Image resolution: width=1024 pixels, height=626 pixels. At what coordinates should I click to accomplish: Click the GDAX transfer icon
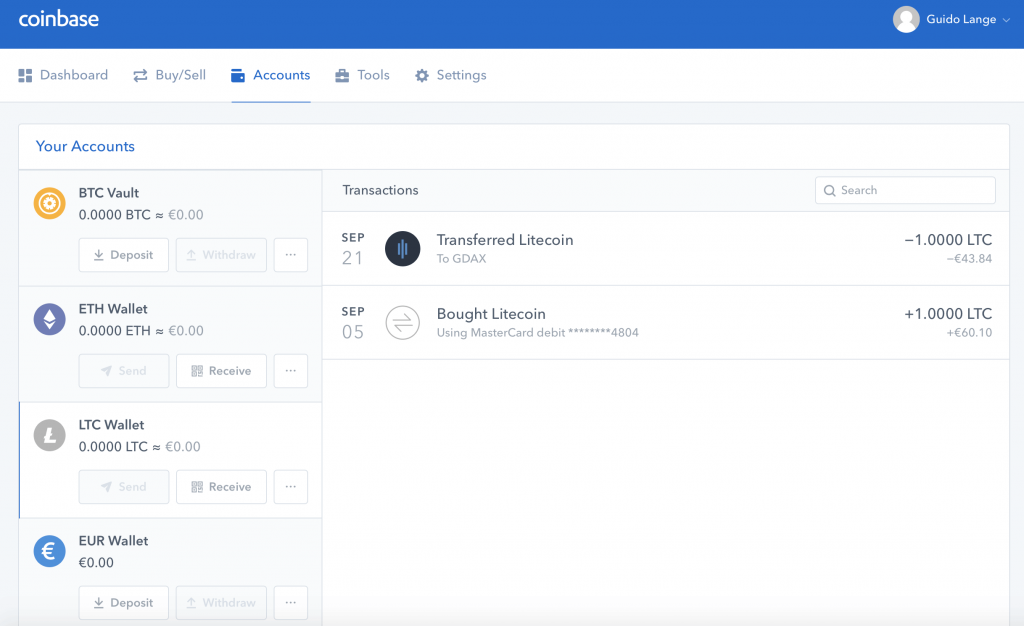tap(402, 249)
